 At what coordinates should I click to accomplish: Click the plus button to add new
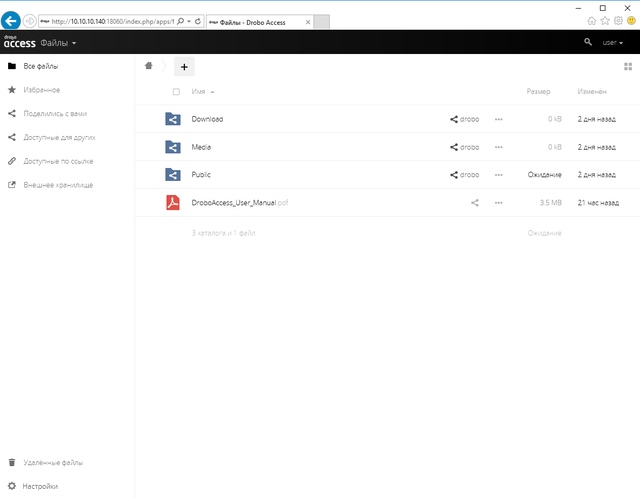(184, 67)
